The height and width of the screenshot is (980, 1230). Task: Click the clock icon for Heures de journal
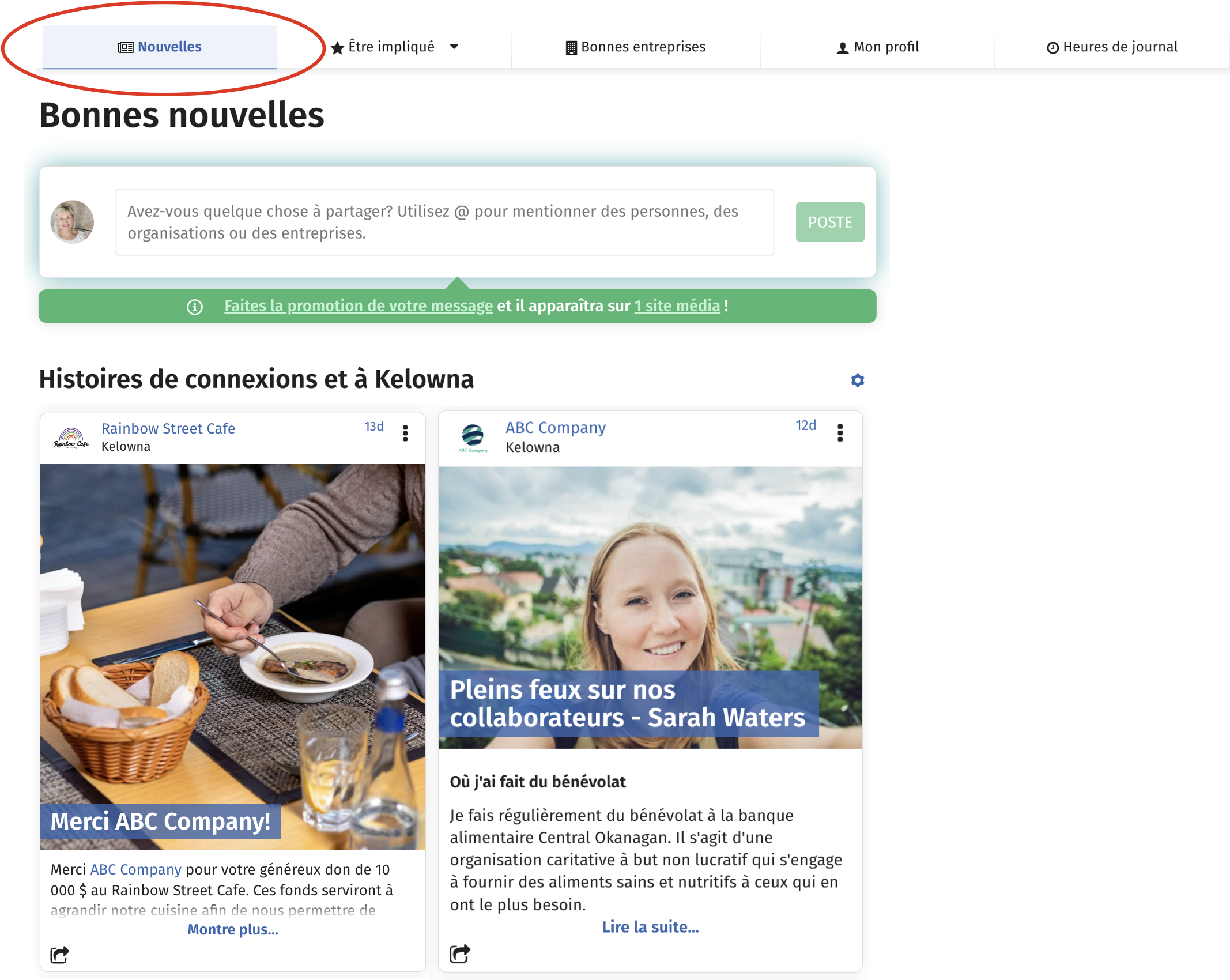tap(1052, 47)
